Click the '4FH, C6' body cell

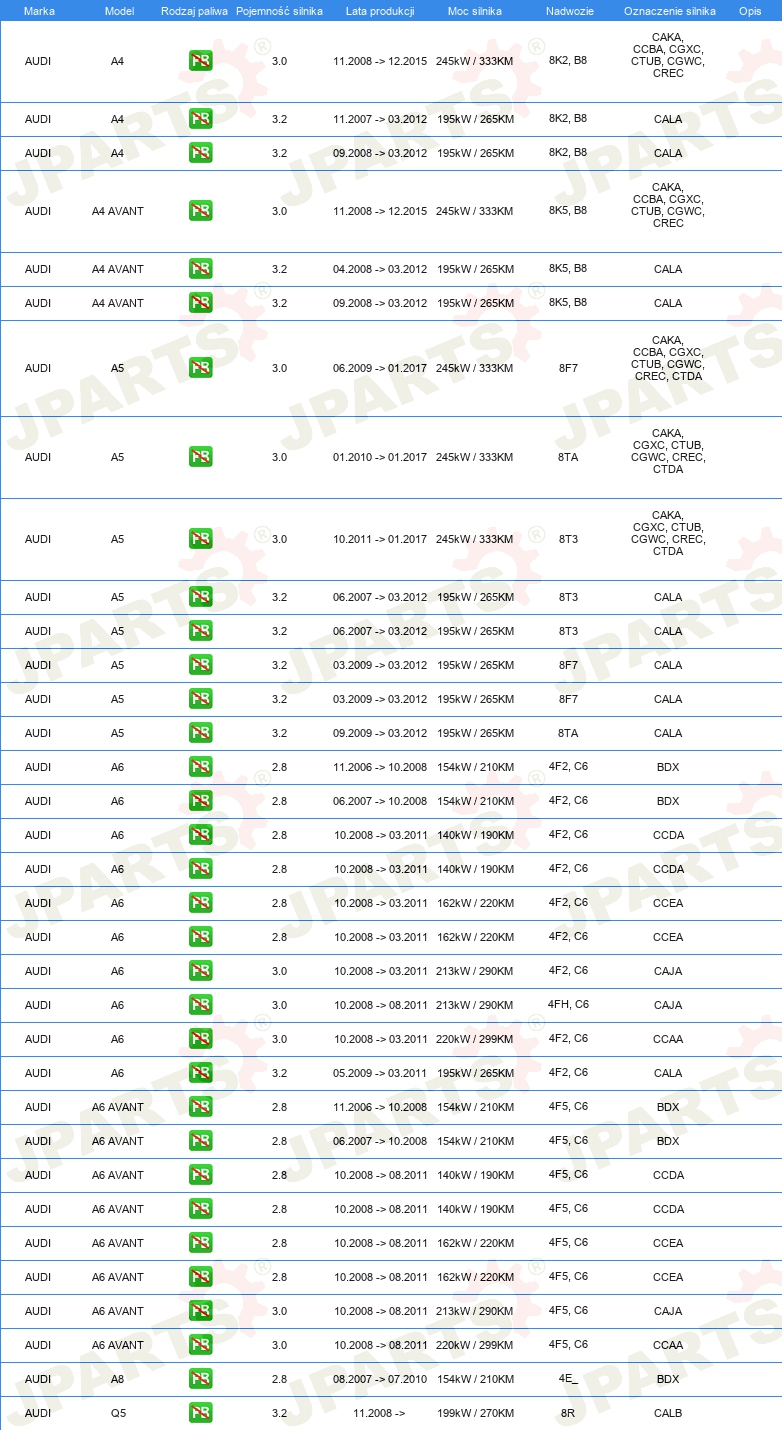pos(568,1004)
